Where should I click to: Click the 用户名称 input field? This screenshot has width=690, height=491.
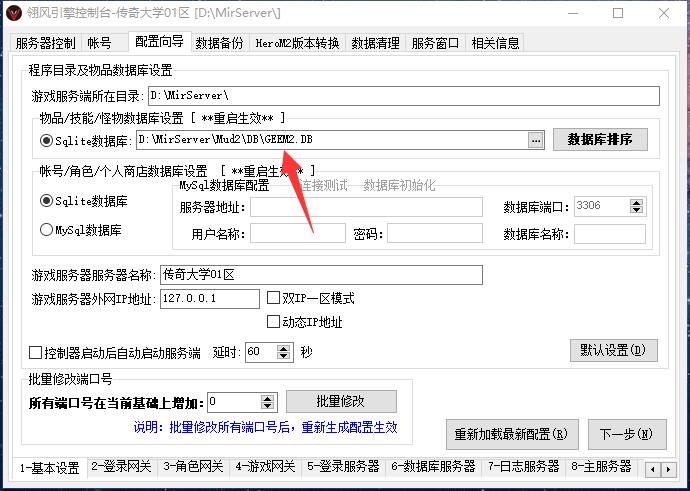pos(298,233)
